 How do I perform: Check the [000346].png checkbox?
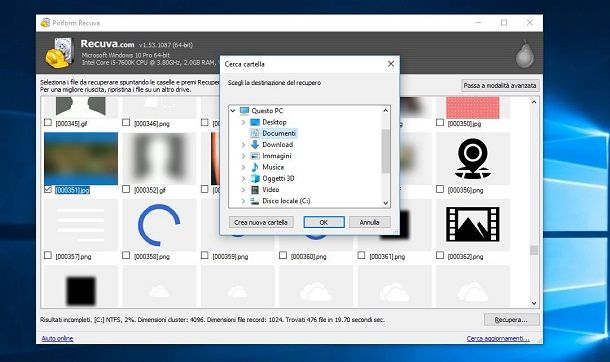tap(126, 122)
